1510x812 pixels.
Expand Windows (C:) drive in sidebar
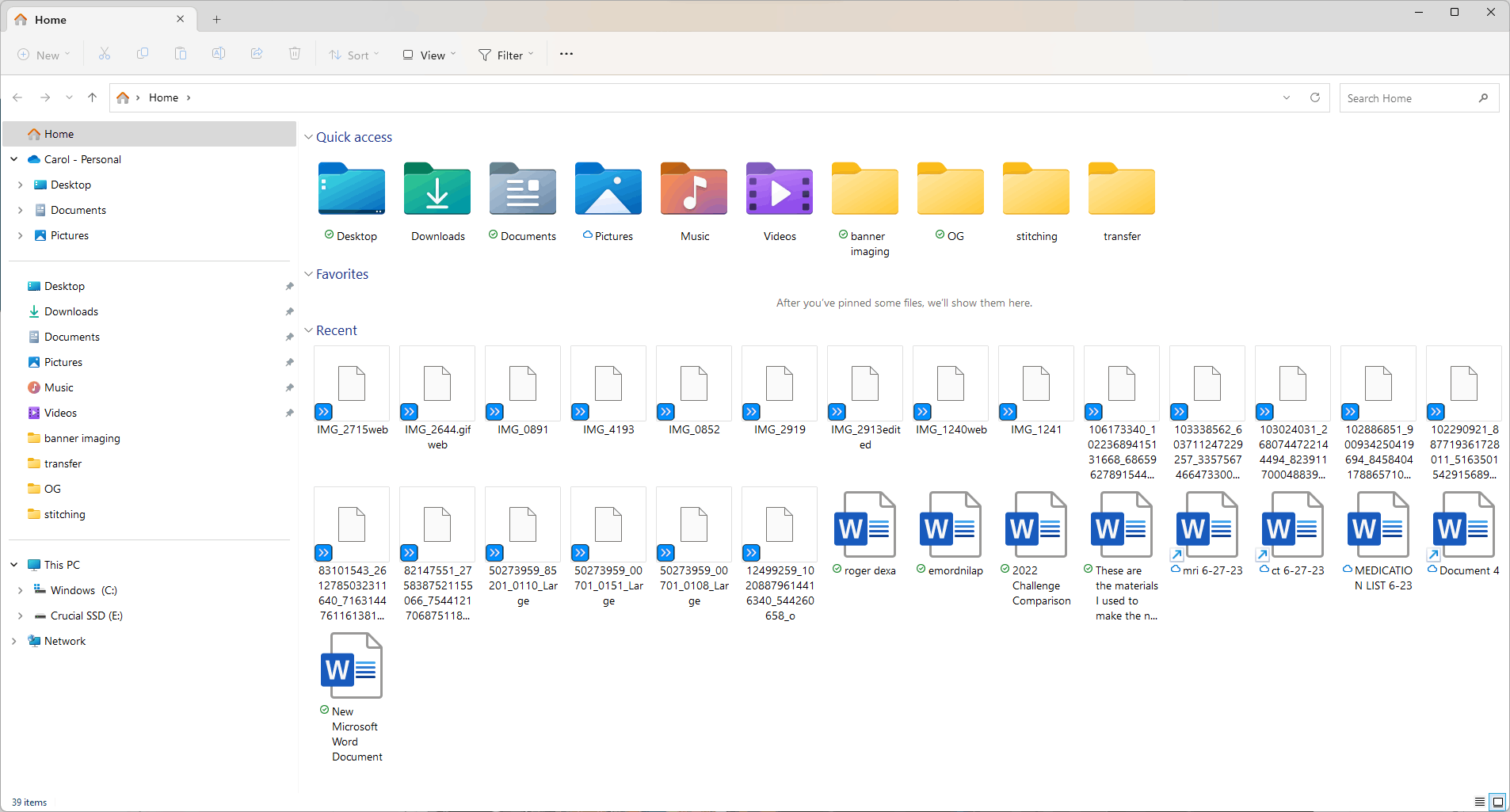point(20,590)
